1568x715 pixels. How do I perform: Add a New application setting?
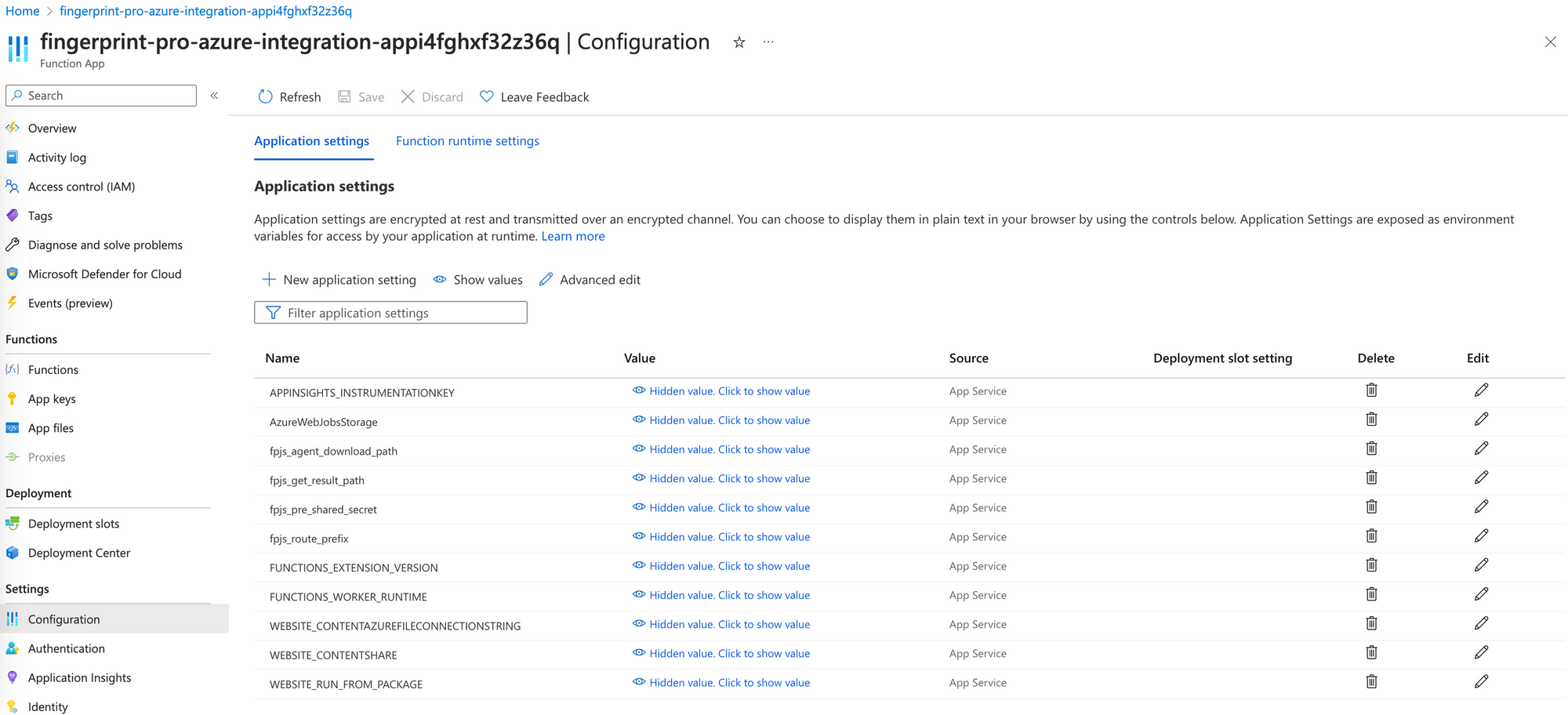click(339, 280)
